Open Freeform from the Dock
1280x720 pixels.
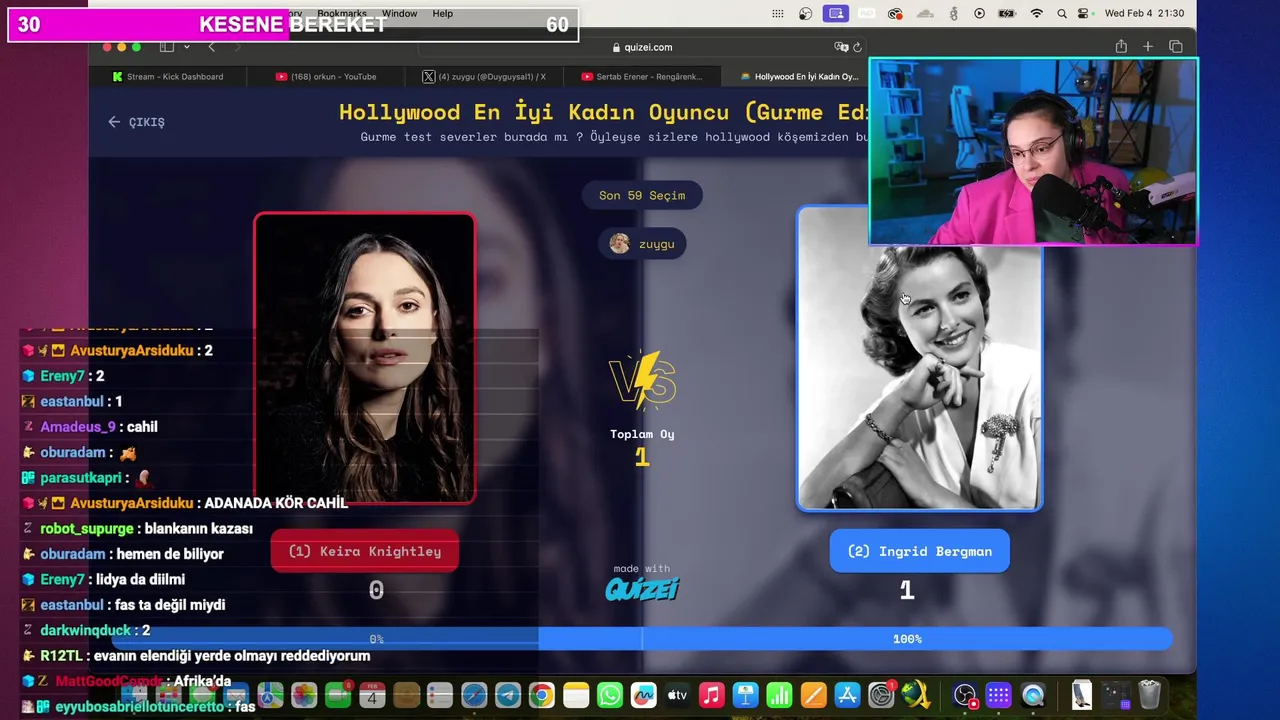[x=643, y=695]
